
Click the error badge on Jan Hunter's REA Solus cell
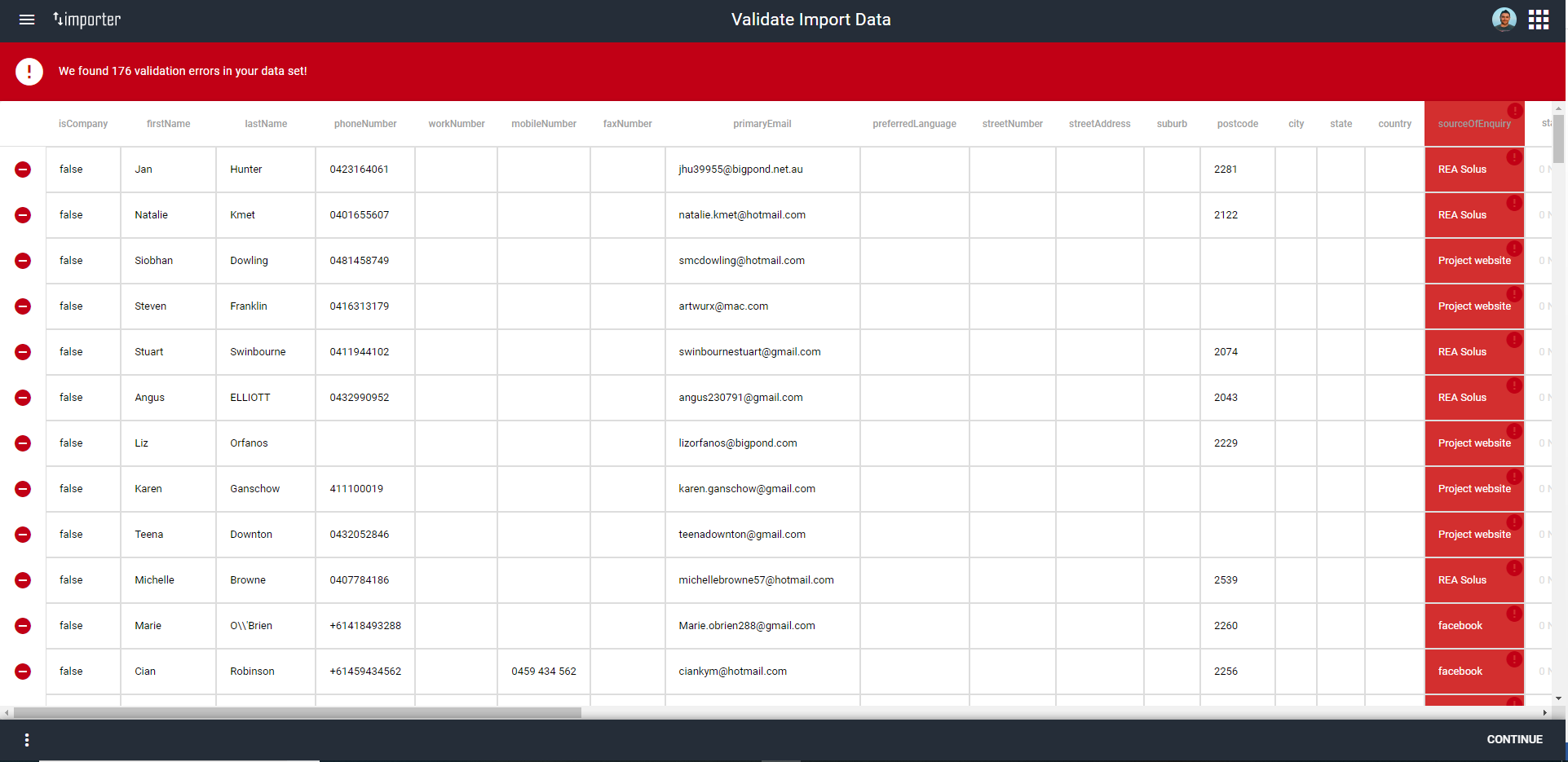point(1515,157)
